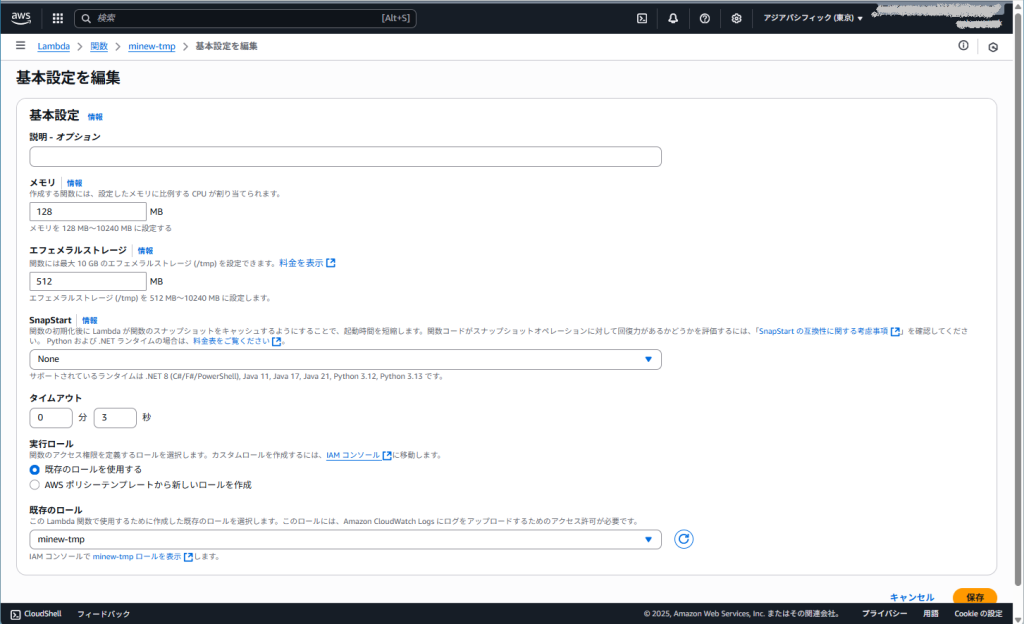Navigate to minew-tmp breadcrumb item

(x=151, y=46)
